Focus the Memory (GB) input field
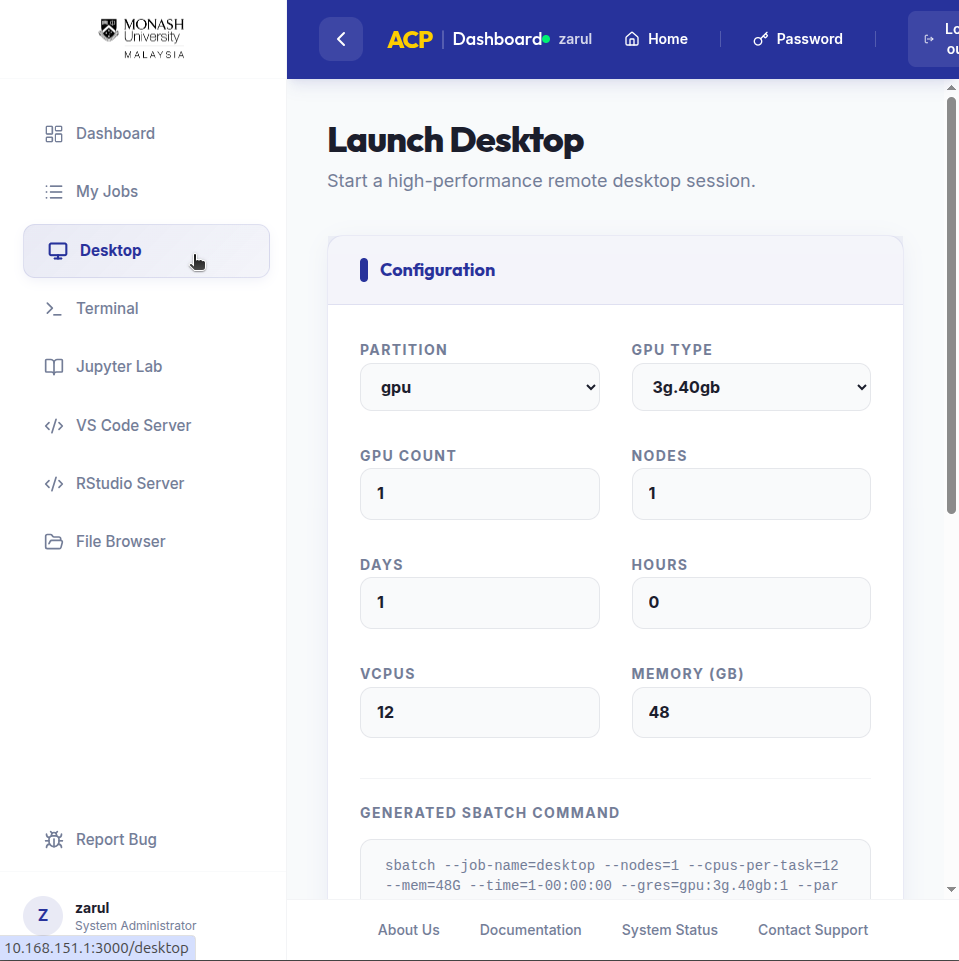The height and width of the screenshot is (961, 959). point(751,712)
